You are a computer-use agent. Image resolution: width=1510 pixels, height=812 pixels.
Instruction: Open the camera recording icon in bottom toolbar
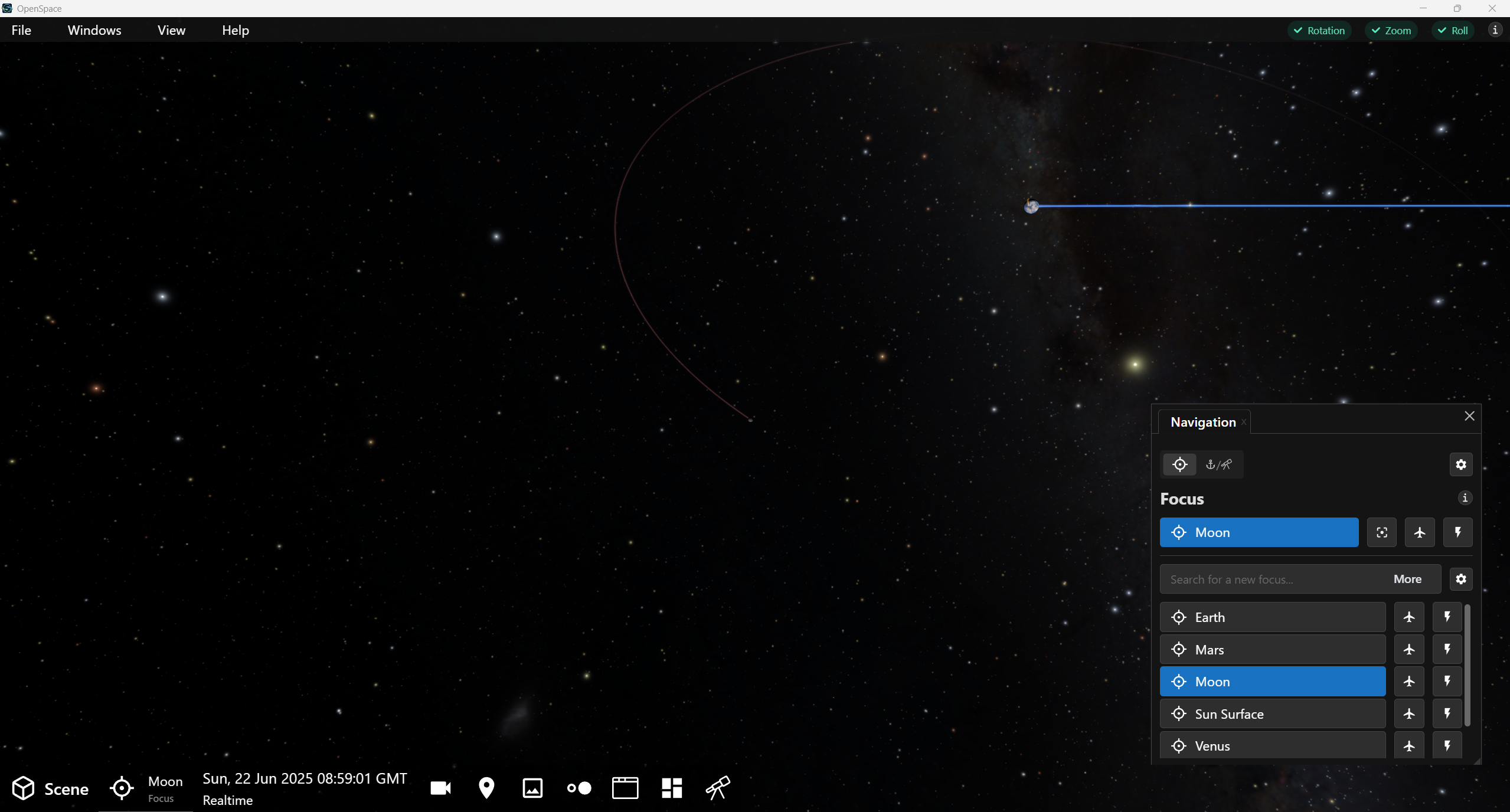441,788
